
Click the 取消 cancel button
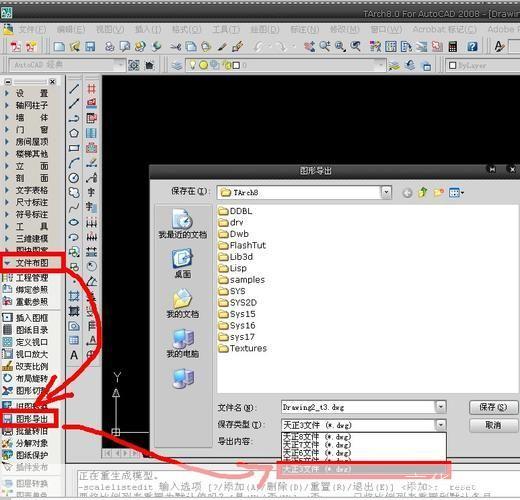coord(493,425)
